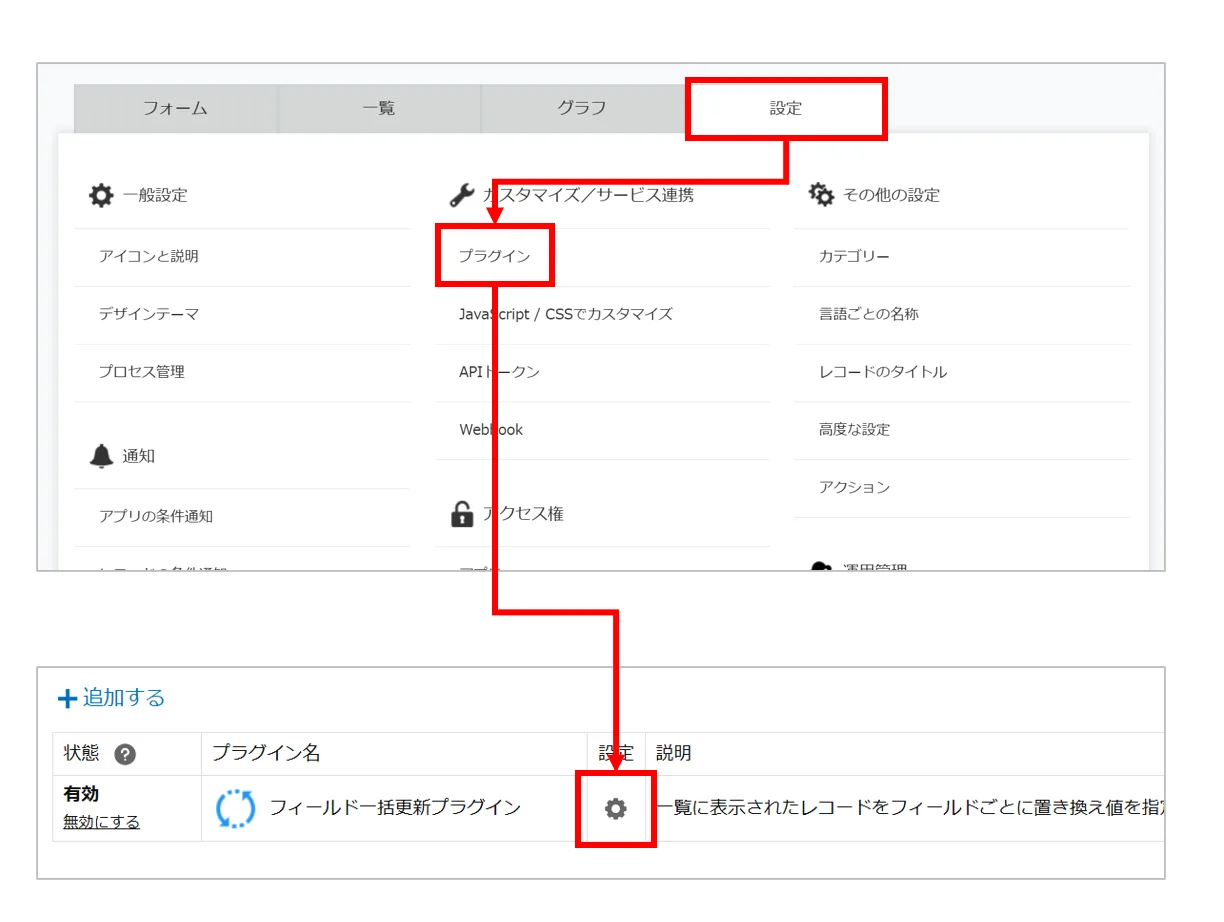
Task: Switch to the 一覧 tab
Action: pyautogui.click(x=379, y=108)
